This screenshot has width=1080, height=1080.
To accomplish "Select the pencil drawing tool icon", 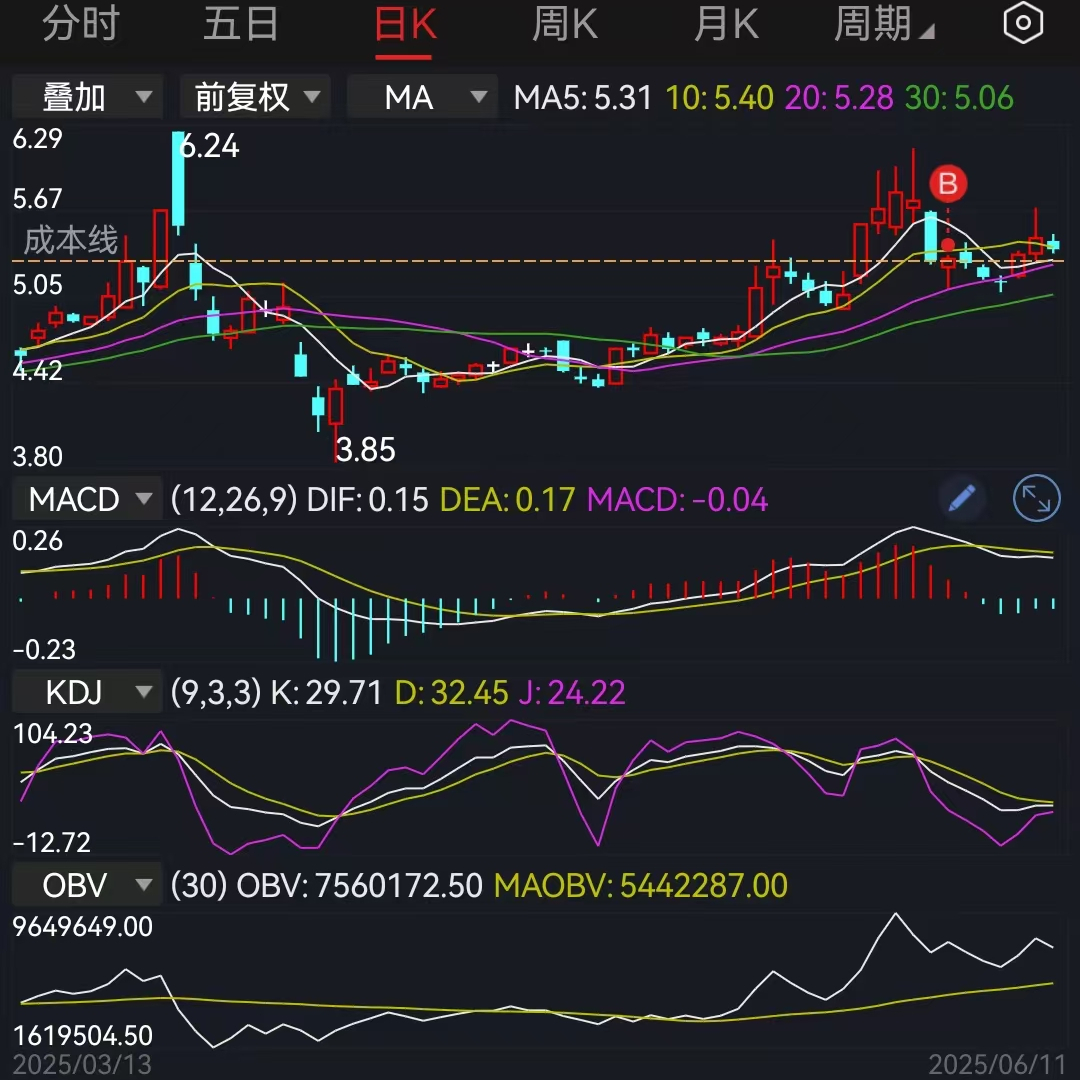I will (x=962, y=498).
